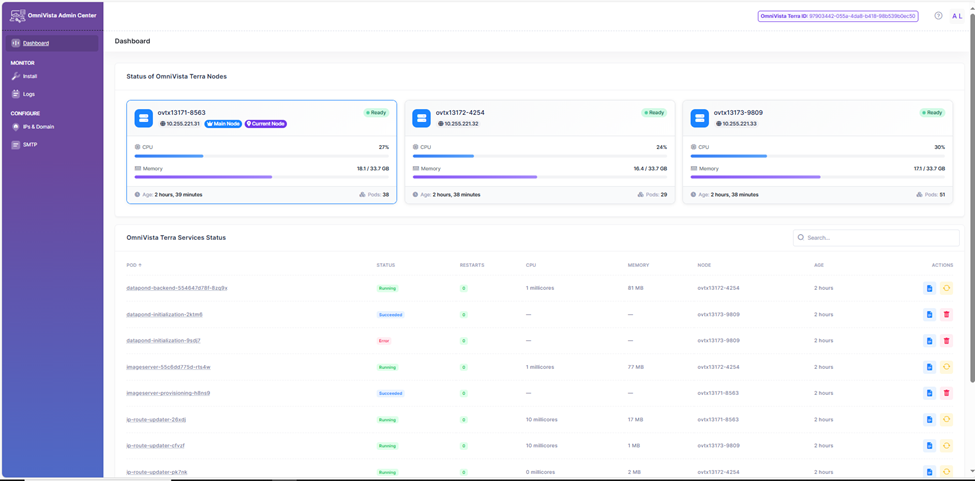Delete the errored datapond-initialization-9sdj7 pod
The image size is (975, 481).
[x=947, y=341]
